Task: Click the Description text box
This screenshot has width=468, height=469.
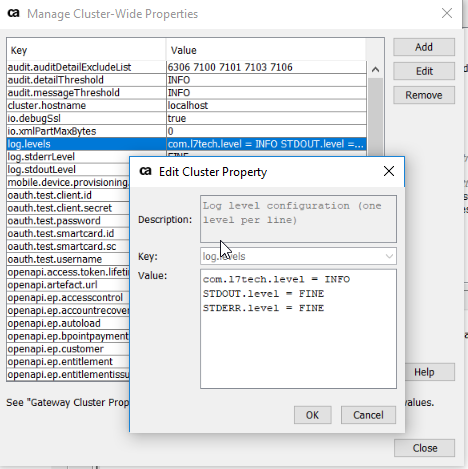Action: (298, 219)
